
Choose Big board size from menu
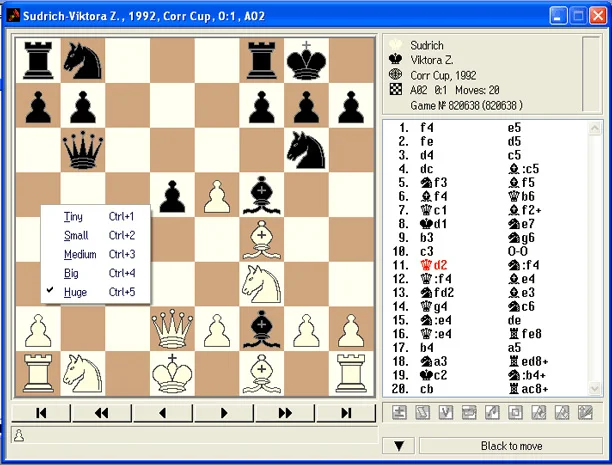(96, 273)
